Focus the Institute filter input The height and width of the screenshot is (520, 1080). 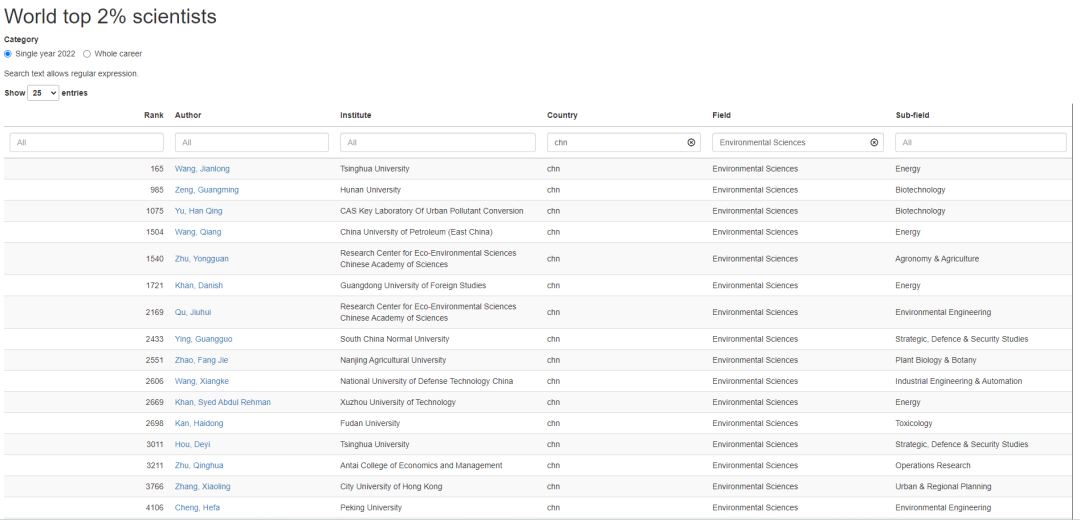437,143
